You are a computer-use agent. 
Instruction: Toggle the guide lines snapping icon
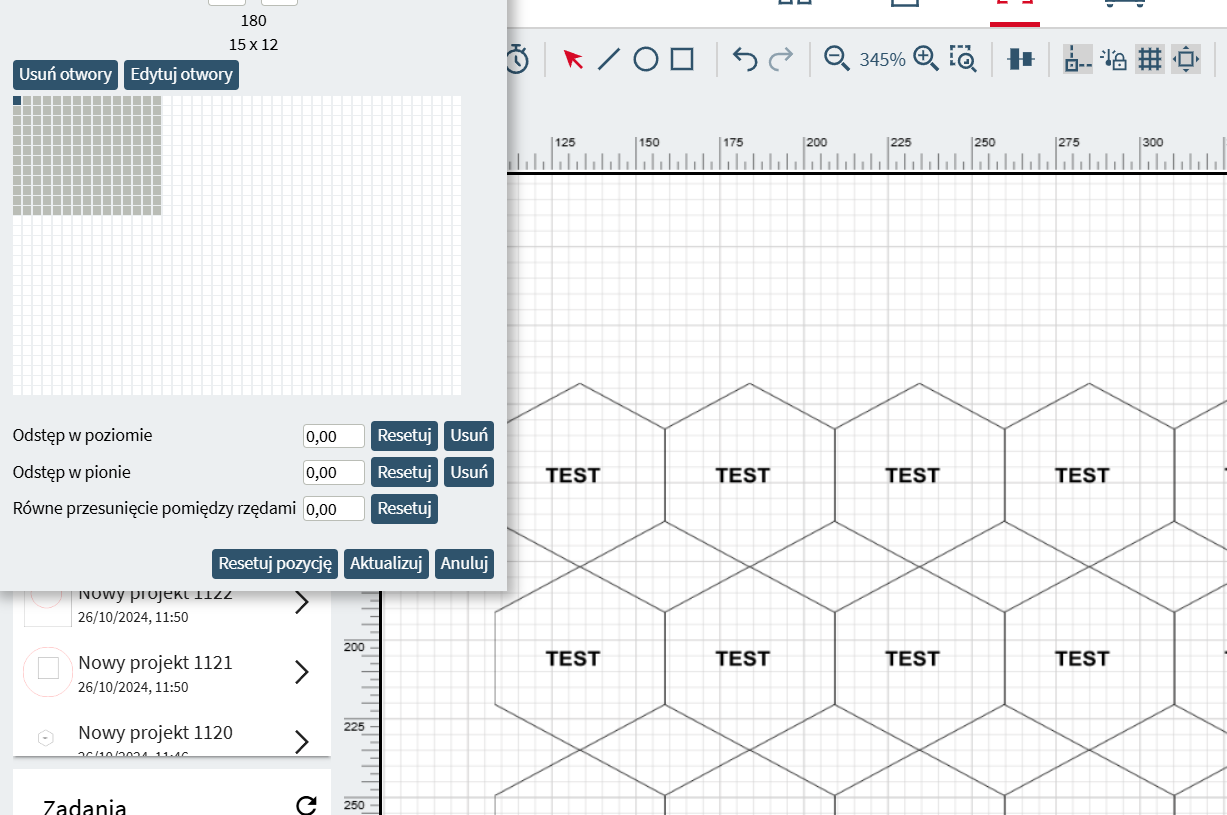point(1078,59)
